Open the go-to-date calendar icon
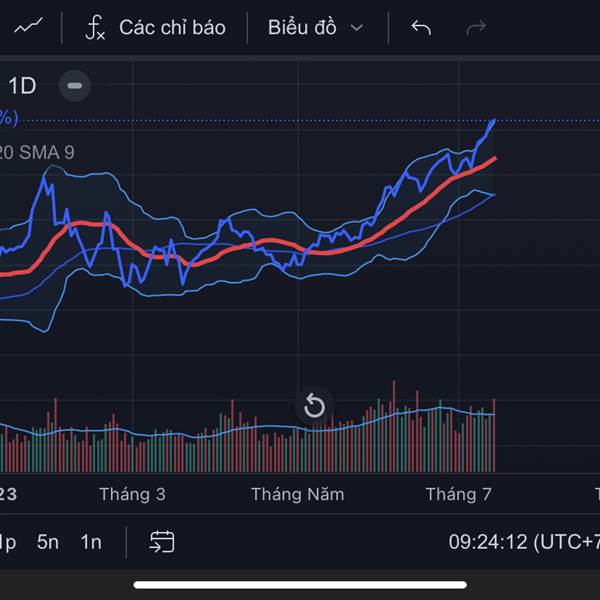This screenshot has width=600, height=600. pyautogui.click(x=162, y=542)
